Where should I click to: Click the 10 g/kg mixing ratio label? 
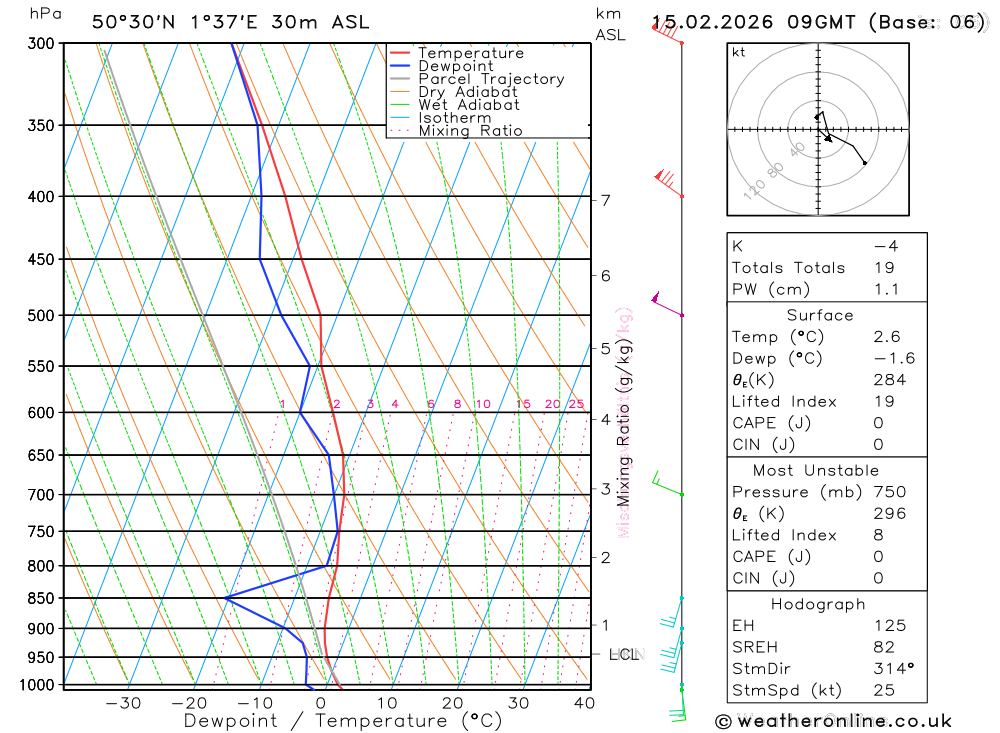(483, 404)
